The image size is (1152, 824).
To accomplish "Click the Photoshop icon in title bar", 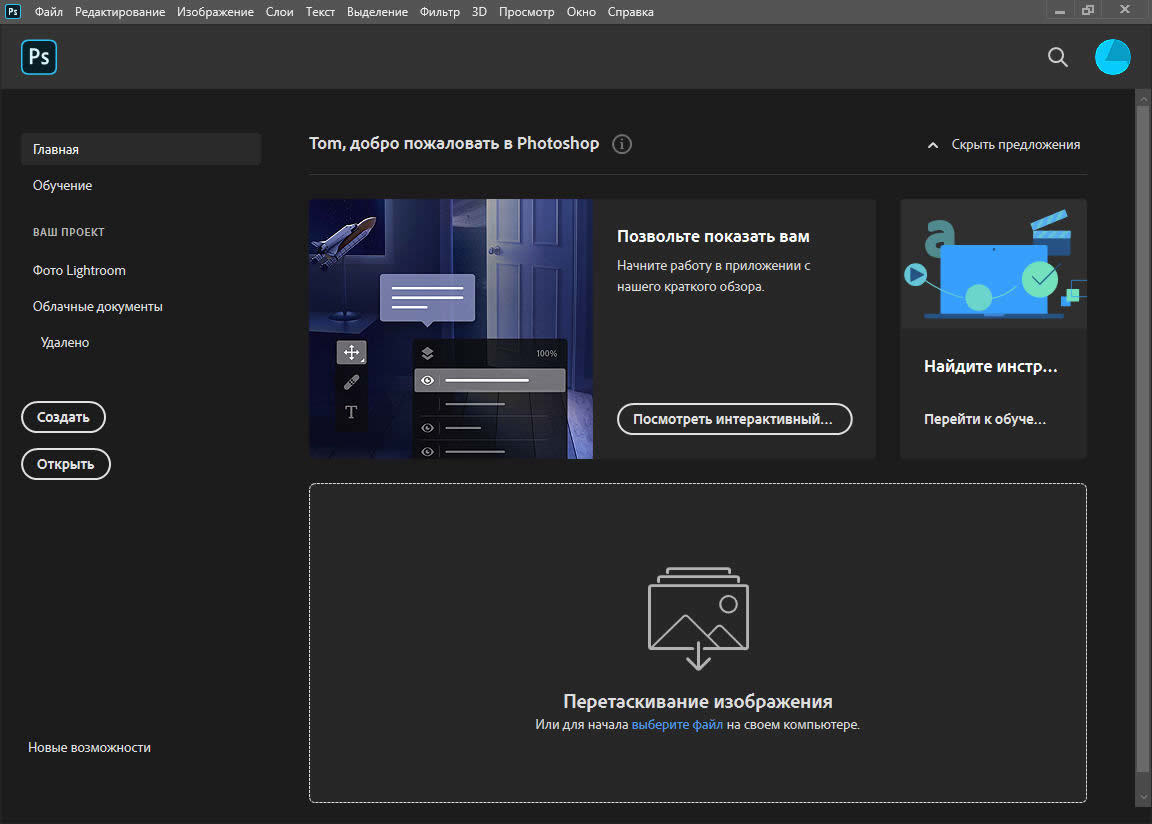I will click(12, 12).
